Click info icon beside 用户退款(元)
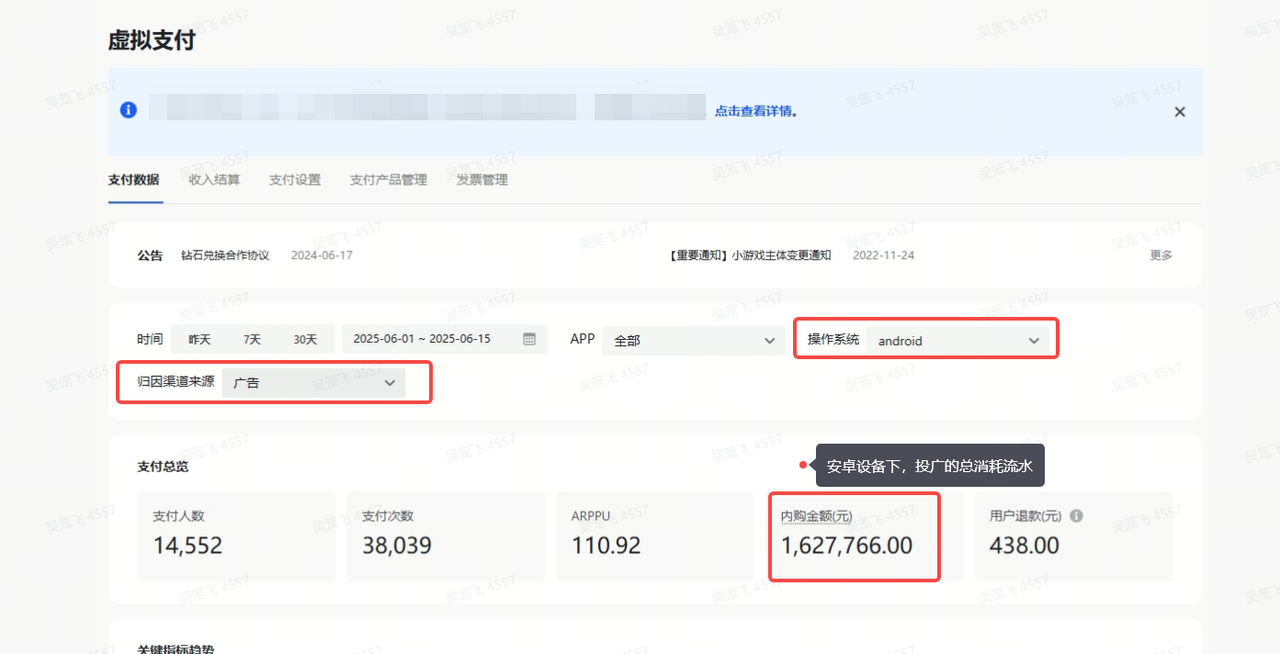The width and height of the screenshot is (1280, 654). click(1076, 516)
